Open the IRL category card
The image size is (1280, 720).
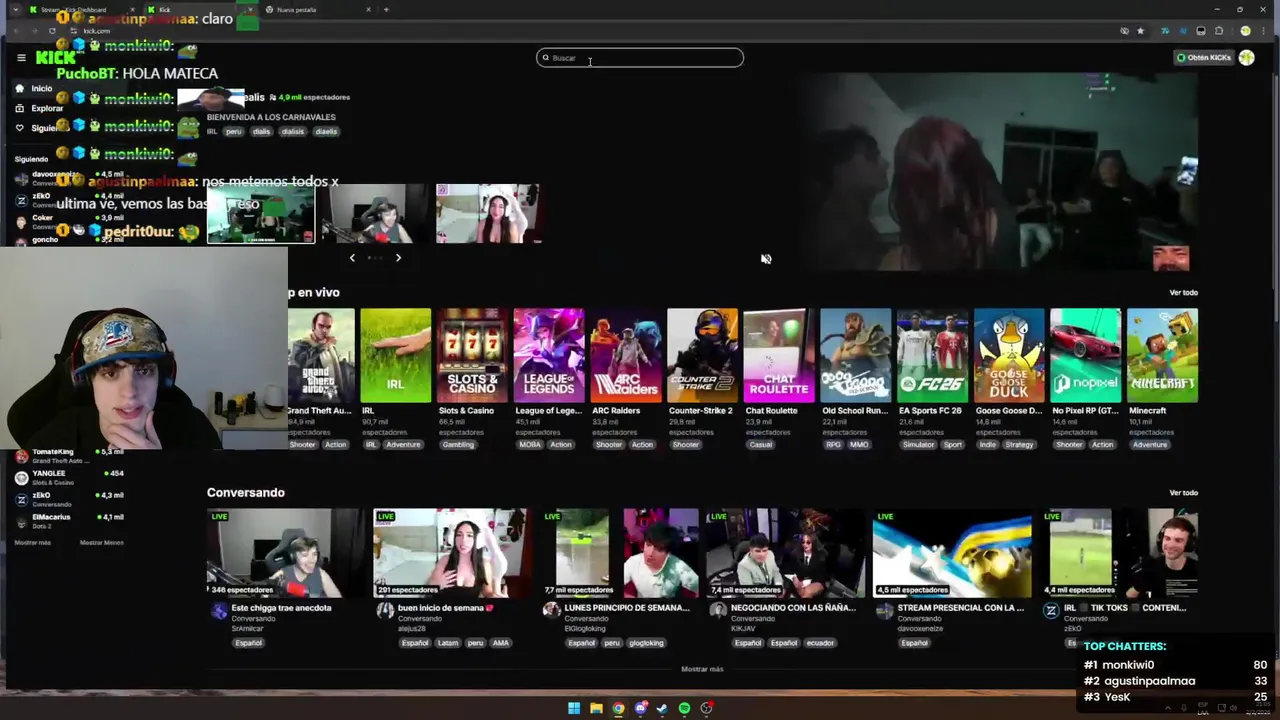(396, 355)
